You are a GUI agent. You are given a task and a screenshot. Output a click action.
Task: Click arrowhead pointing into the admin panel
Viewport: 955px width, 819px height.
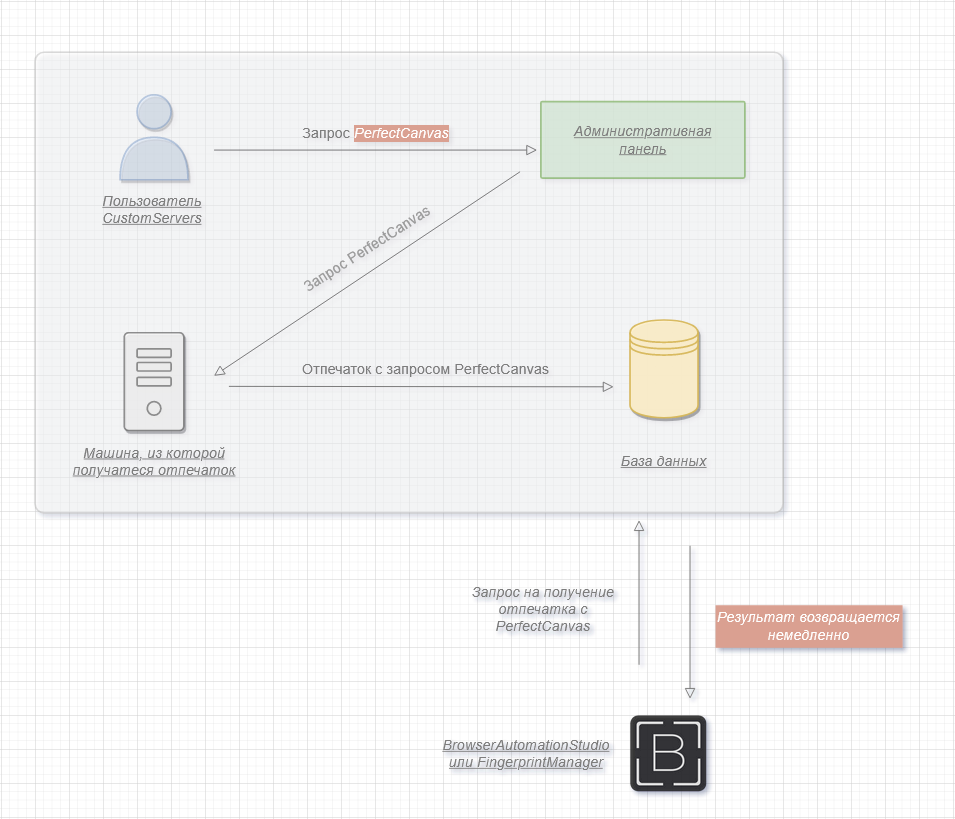(x=531, y=151)
